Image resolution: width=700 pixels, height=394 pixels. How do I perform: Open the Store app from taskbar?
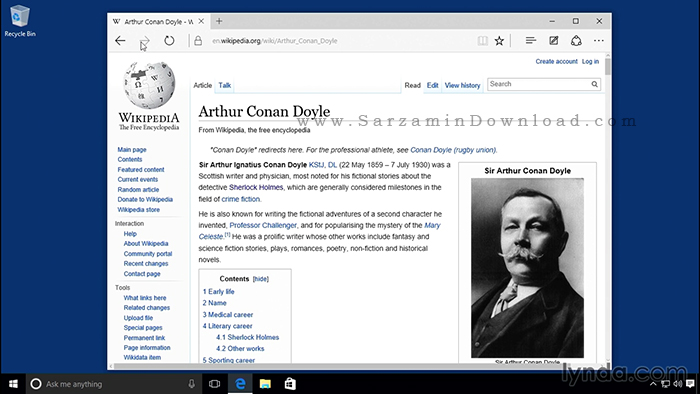pos(290,384)
